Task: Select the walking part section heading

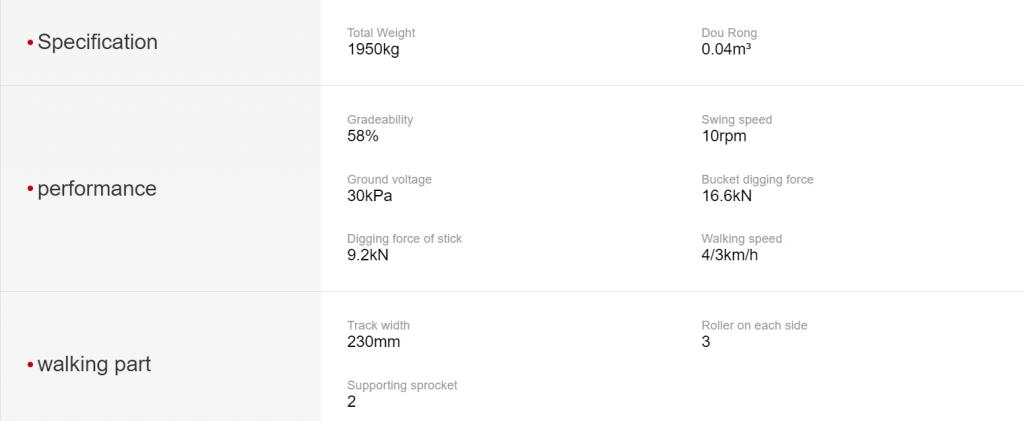Action: 94,364
